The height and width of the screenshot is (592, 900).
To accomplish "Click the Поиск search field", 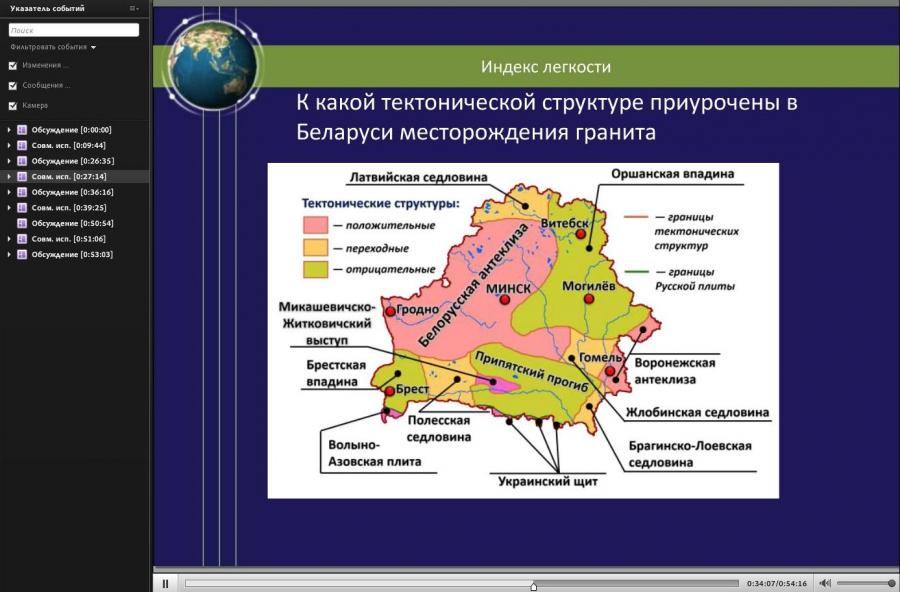I will point(73,30).
